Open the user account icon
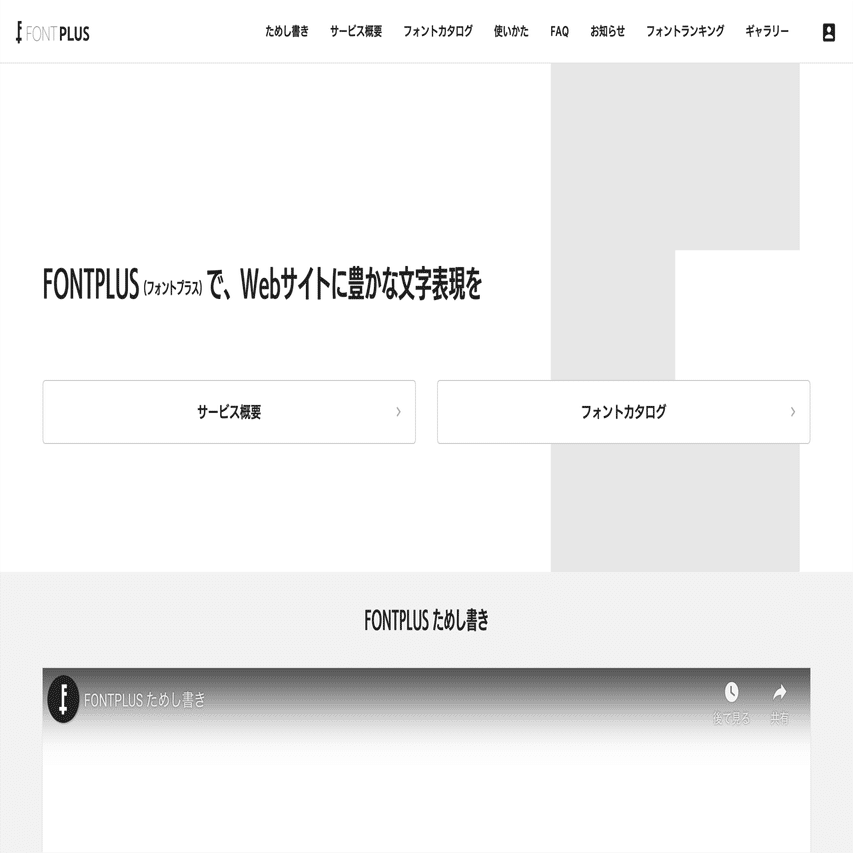 click(829, 32)
